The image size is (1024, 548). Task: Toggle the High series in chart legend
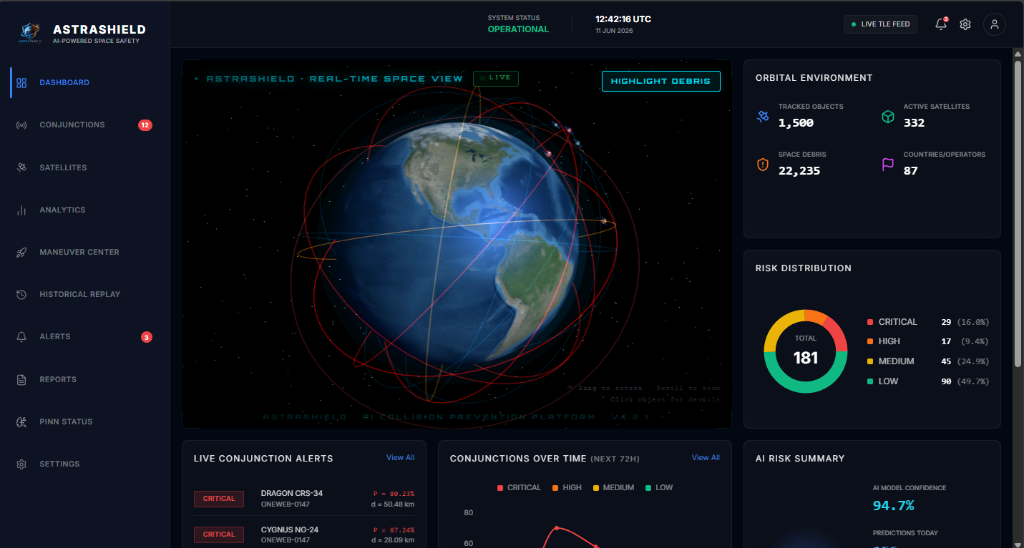click(x=567, y=488)
